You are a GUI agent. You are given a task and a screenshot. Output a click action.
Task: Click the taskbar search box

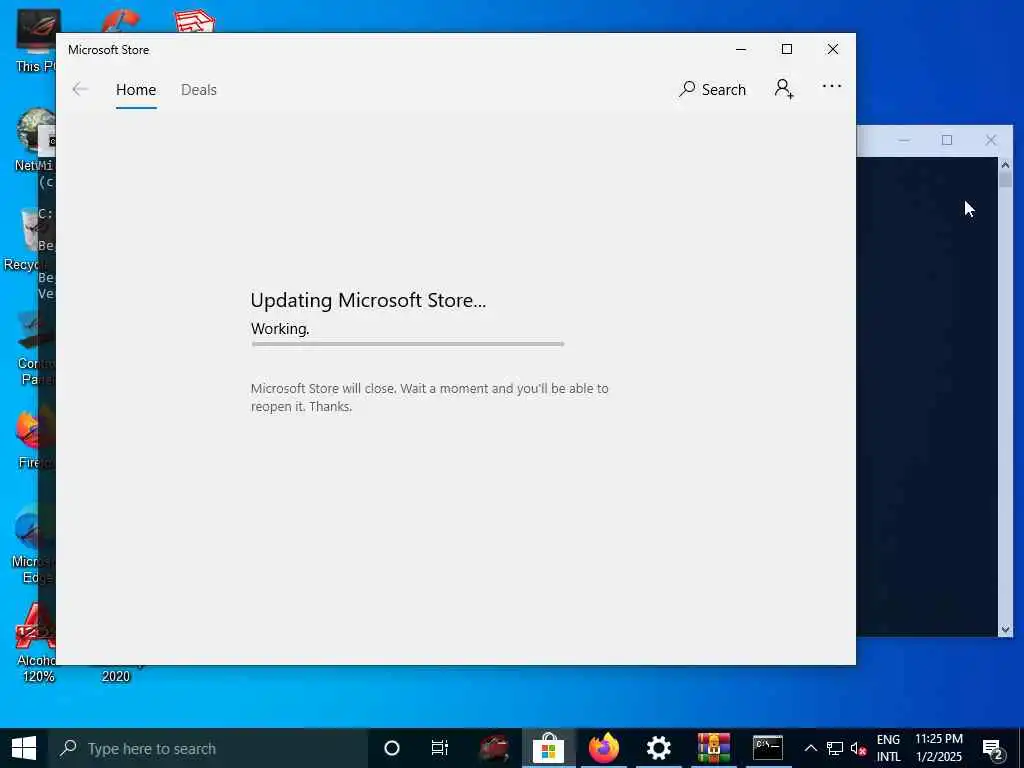coord(207,748)
